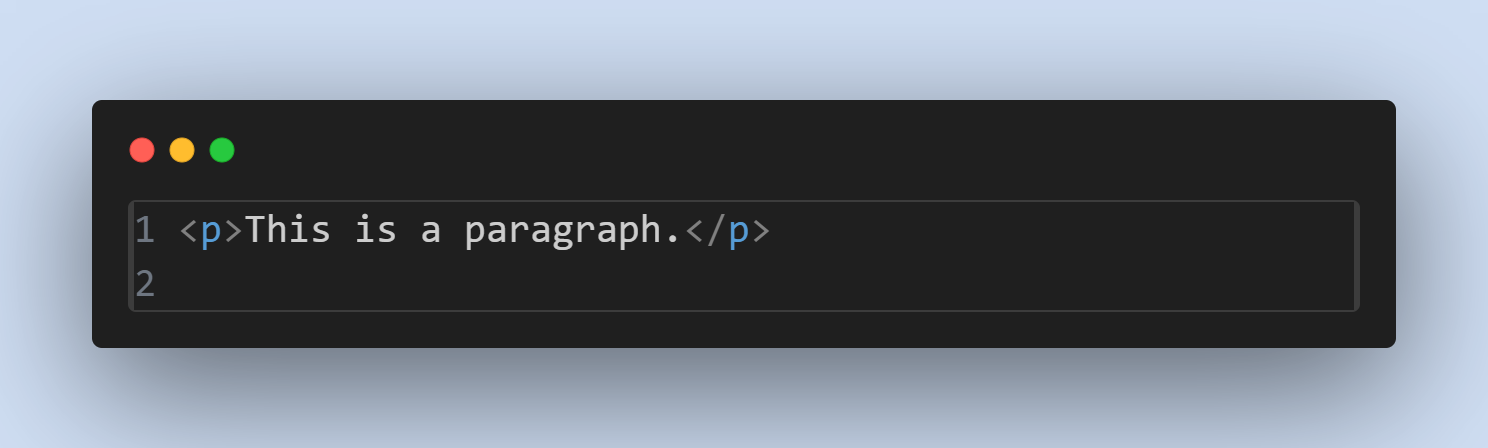Click the opening angle bracket of first tag
Image resolution: width=1488 pixels, height=448 pixels.
[x=188, y=232]
